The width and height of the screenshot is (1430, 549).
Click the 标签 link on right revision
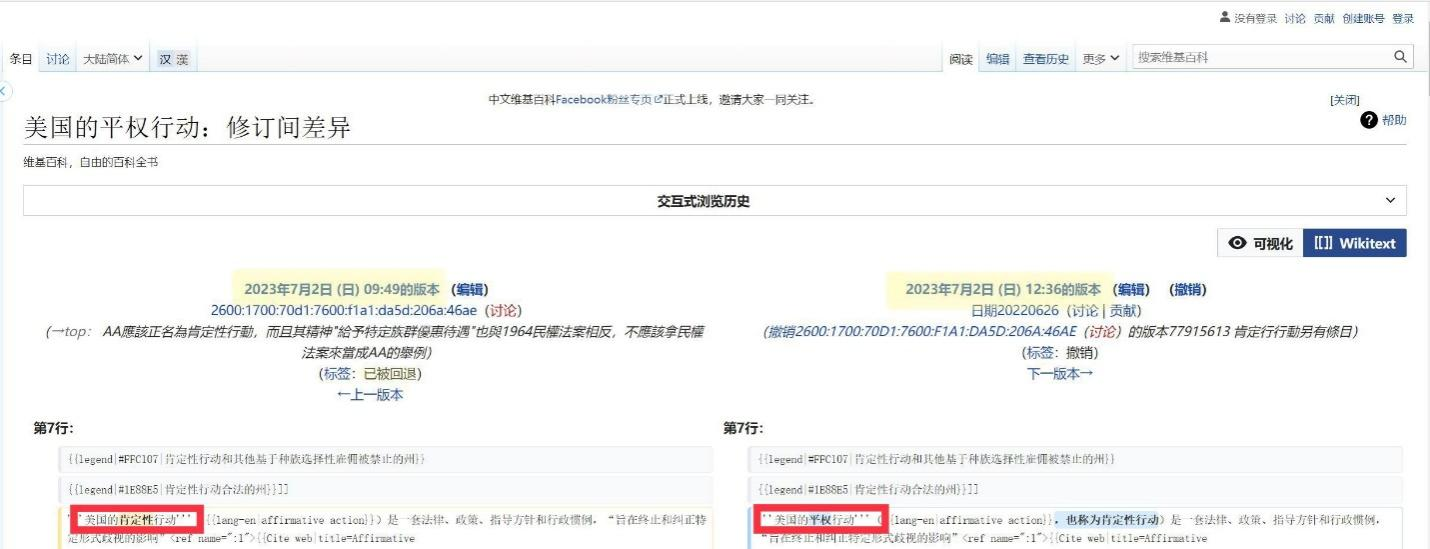[x=1040, y=353]
